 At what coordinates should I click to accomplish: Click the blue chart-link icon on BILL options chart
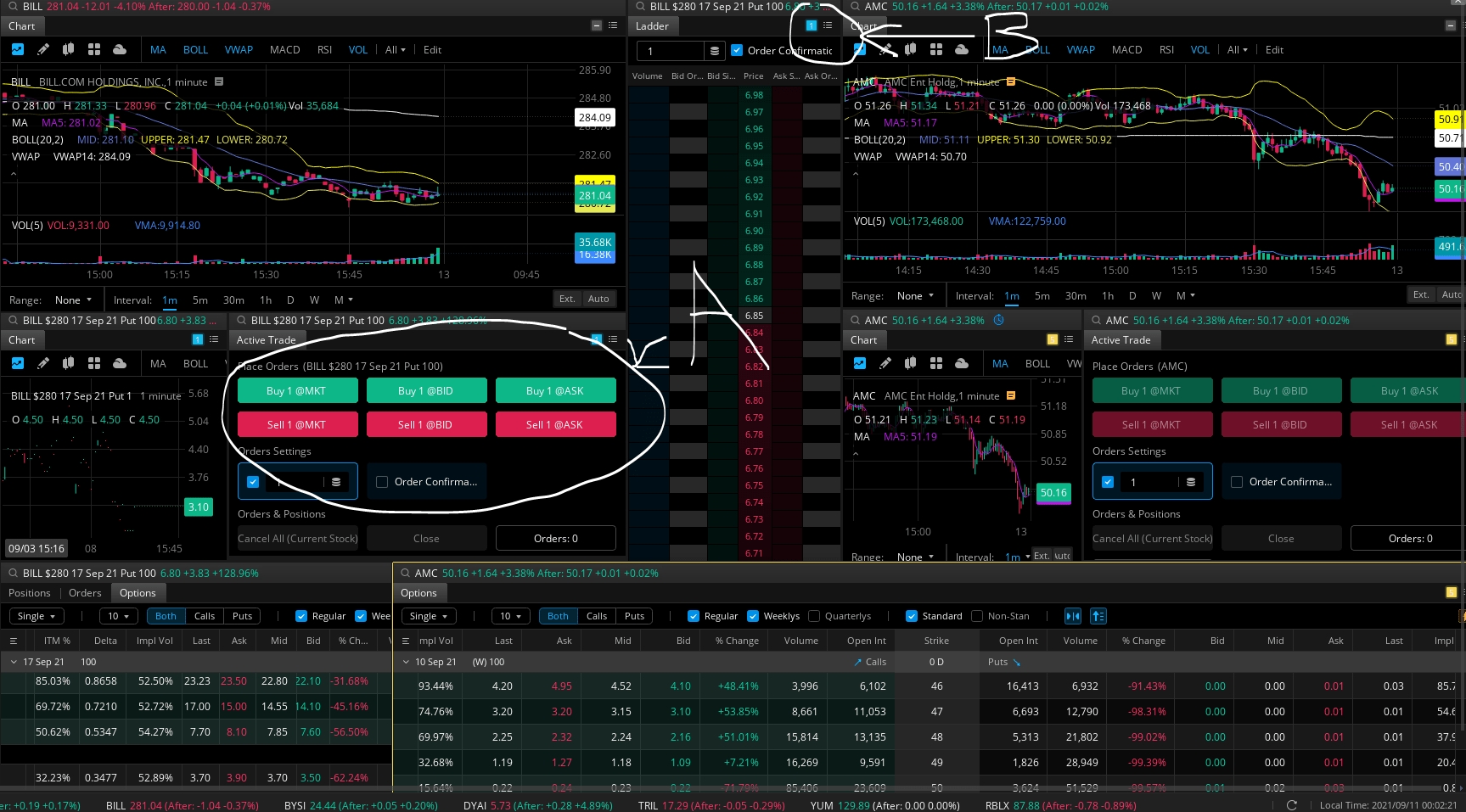(x=197, y=339)
